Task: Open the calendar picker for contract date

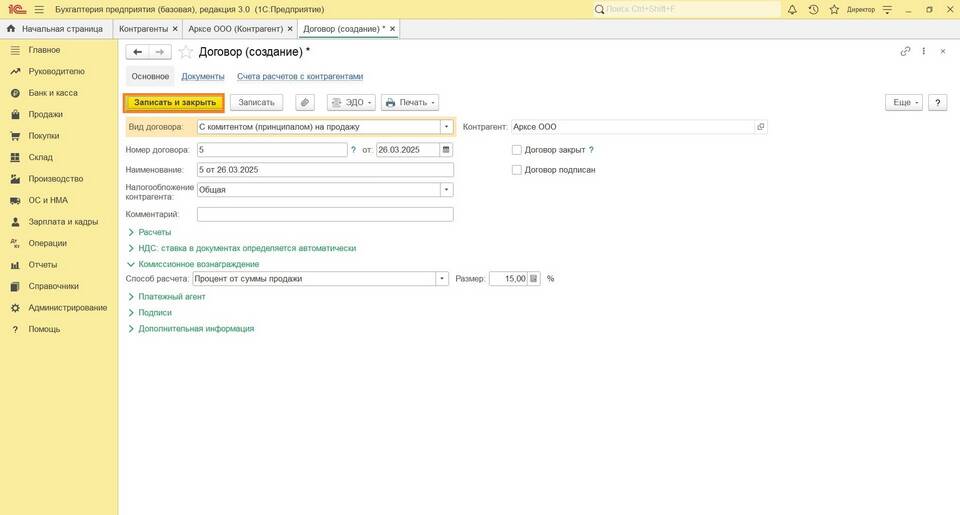Action: click(446, 150)
